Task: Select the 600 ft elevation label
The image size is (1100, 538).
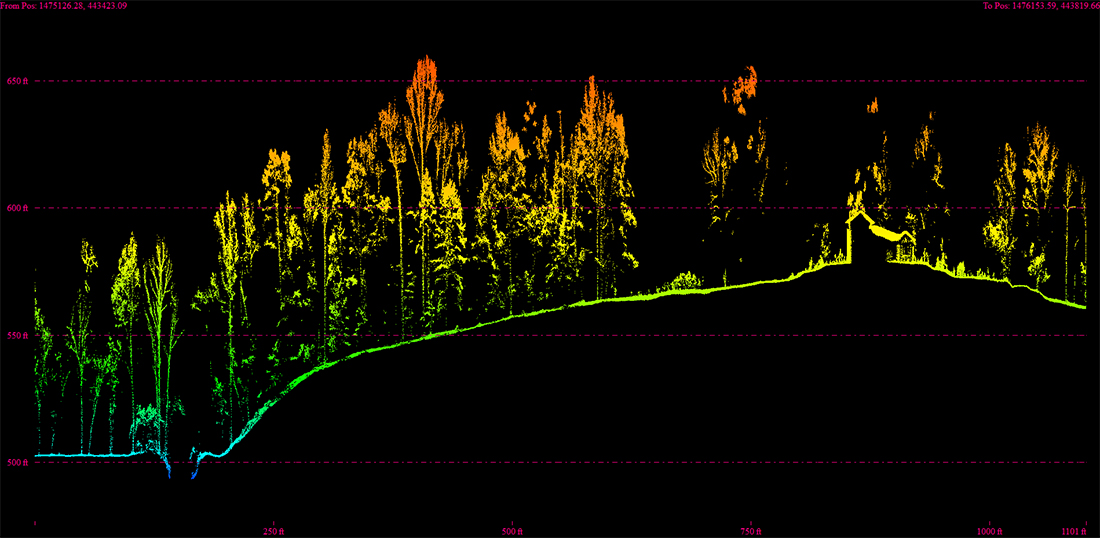Action: (18, 208)
